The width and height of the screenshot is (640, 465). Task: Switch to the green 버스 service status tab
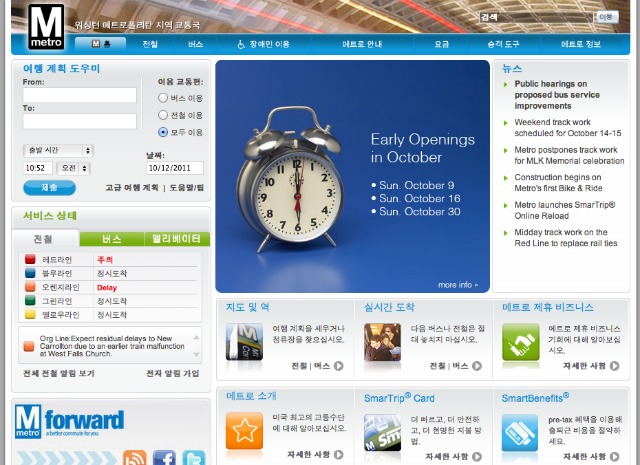tap(112, 239)
